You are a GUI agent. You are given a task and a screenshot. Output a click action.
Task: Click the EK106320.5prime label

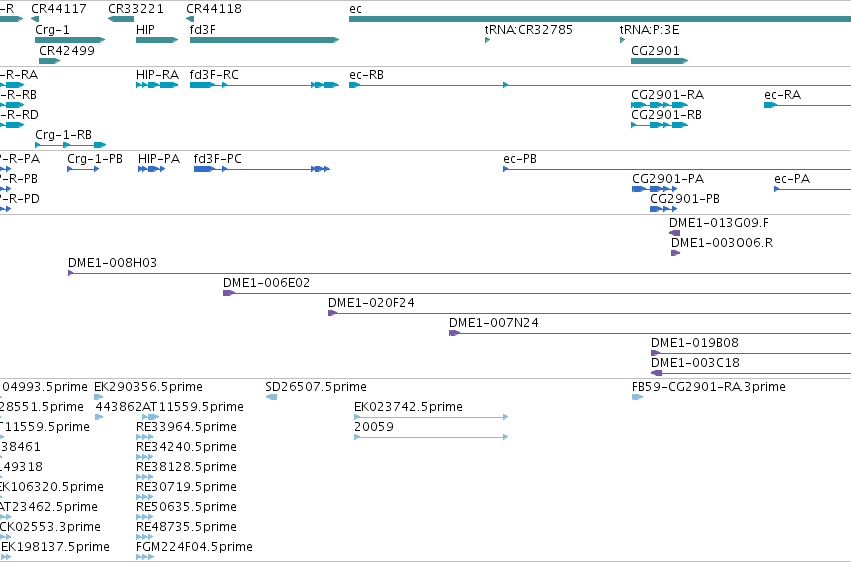point(52,487)
